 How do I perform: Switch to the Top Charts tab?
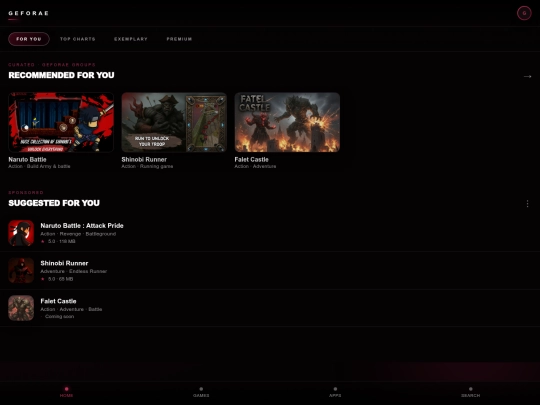click(x=77, y=39)
